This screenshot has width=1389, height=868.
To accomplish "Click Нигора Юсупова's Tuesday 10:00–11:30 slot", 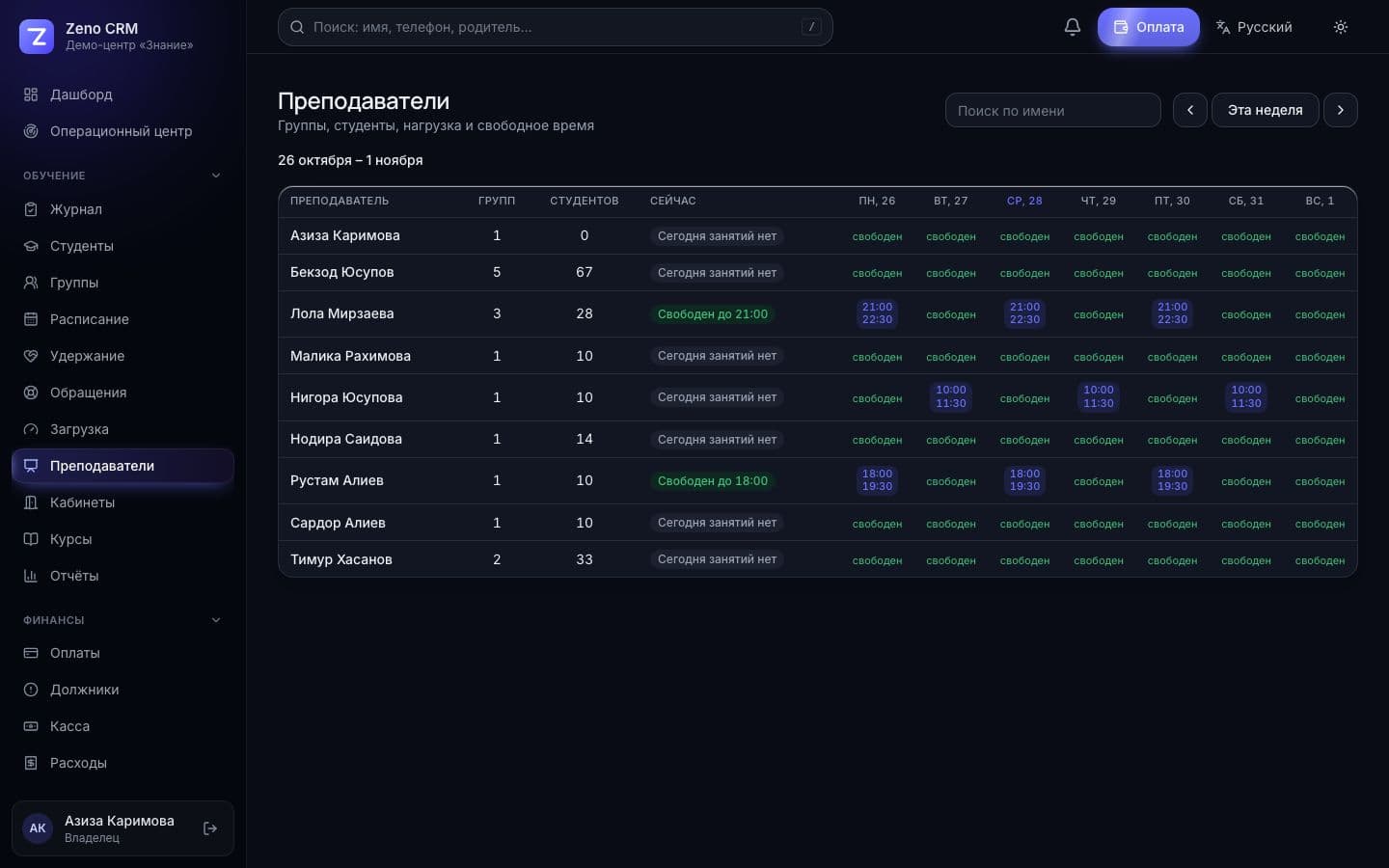I will tap(951, 397).
